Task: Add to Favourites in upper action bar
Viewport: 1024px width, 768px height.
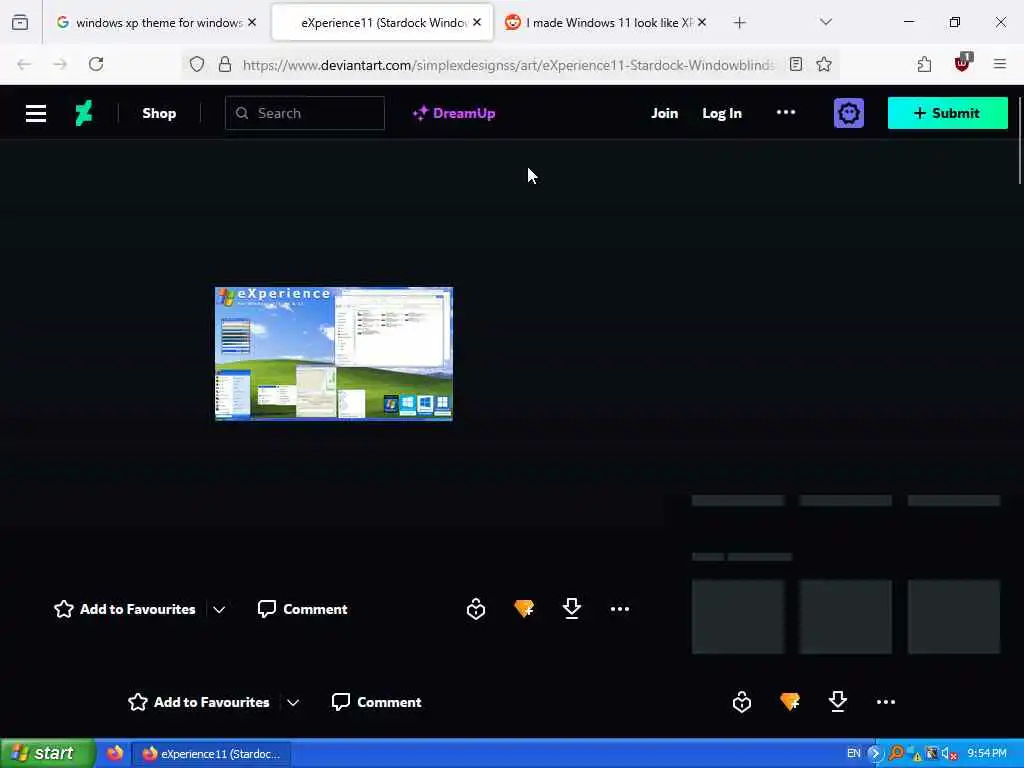Action: point(125,609)
